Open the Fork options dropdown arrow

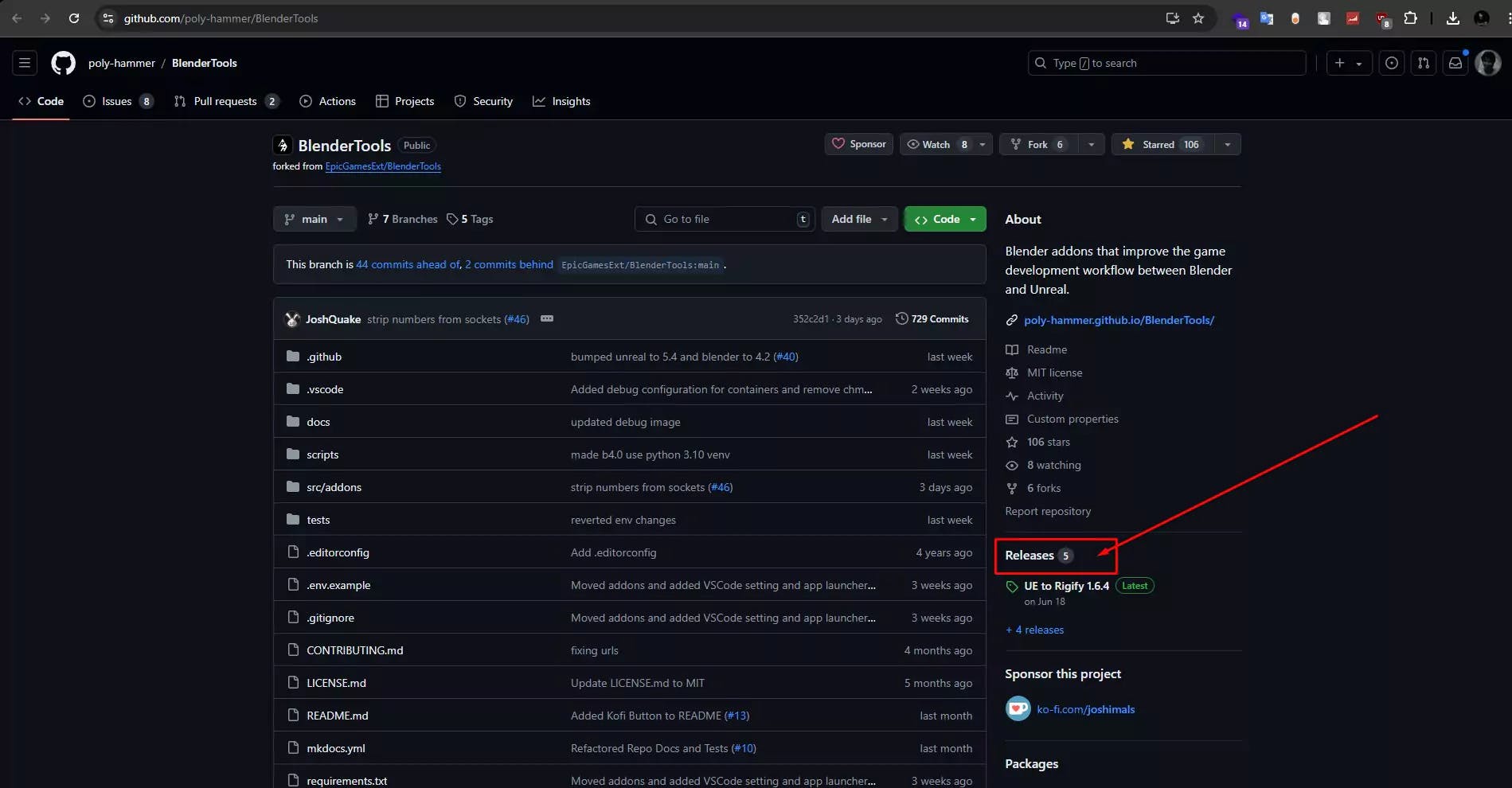click(1092, 144)
